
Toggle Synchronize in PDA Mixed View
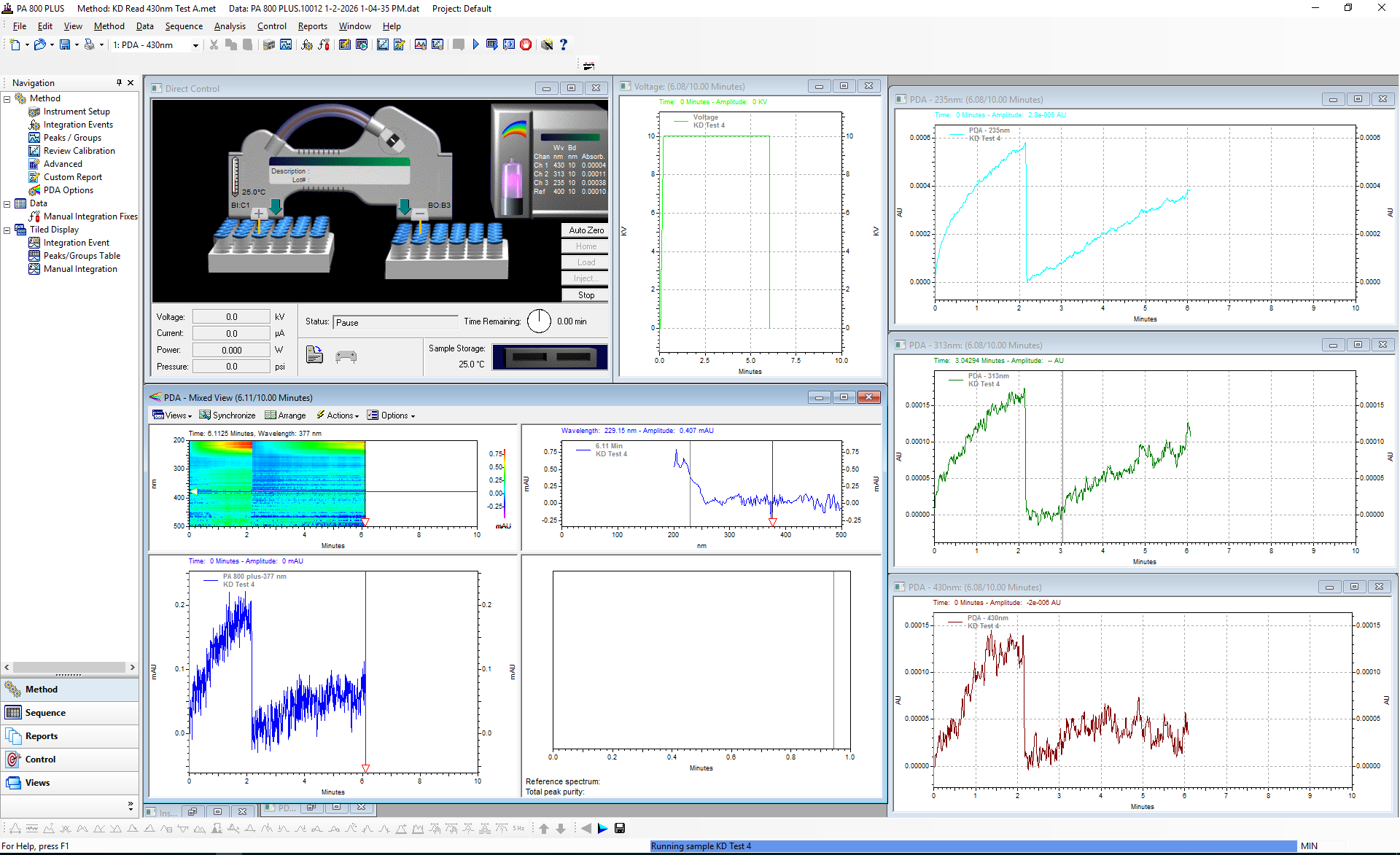pyautogui.click(x=227, y=415)
